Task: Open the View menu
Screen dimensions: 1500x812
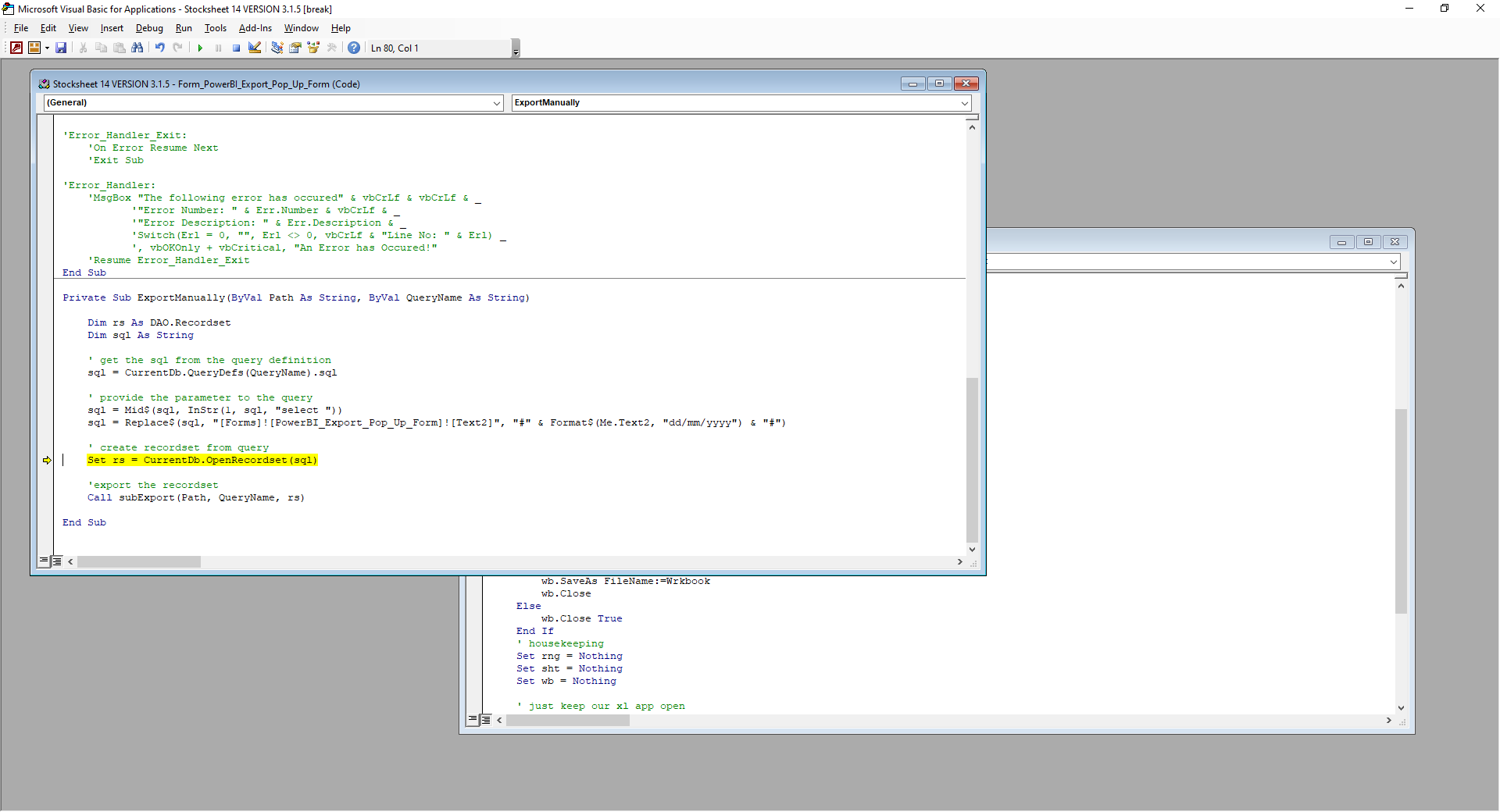Action: point(78,28)
